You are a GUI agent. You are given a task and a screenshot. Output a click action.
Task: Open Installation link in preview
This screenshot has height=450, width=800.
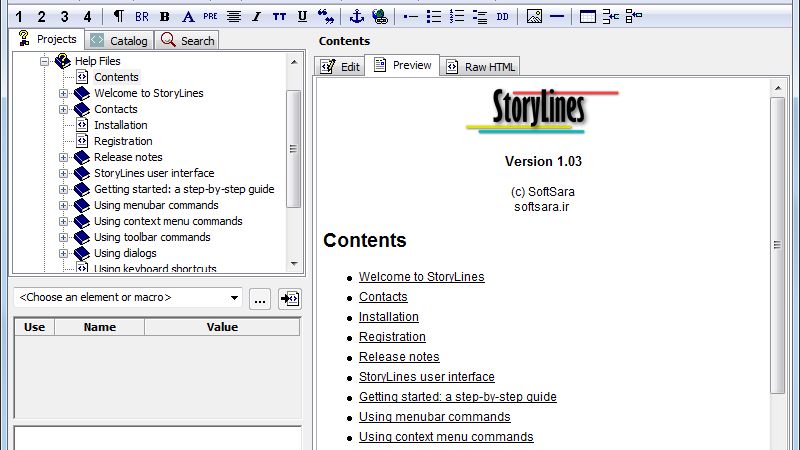click(x=389, y=317)
